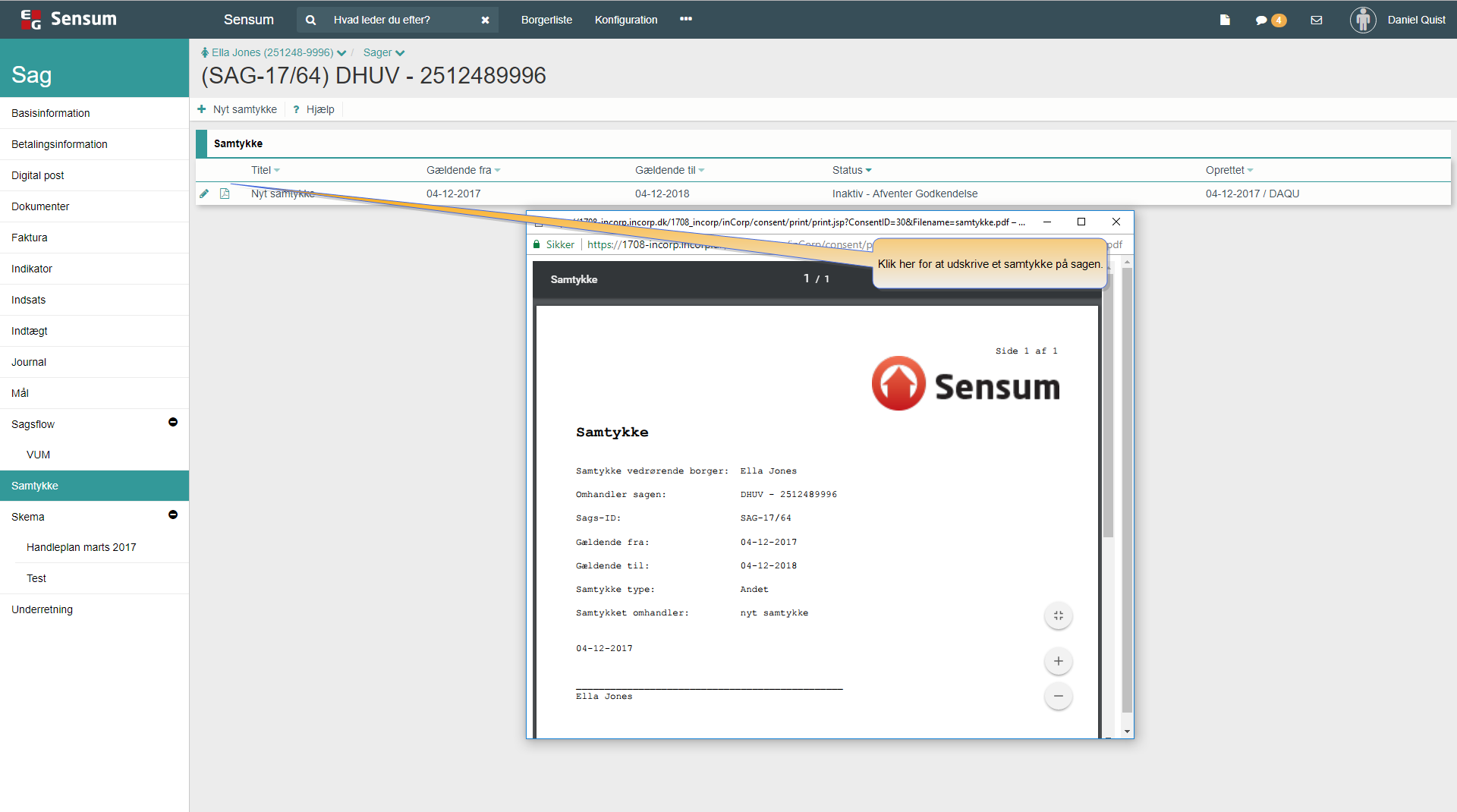Click the citizen person icon beside Ella Jones
1457x812 pixels.
click(x=205, y=52)
